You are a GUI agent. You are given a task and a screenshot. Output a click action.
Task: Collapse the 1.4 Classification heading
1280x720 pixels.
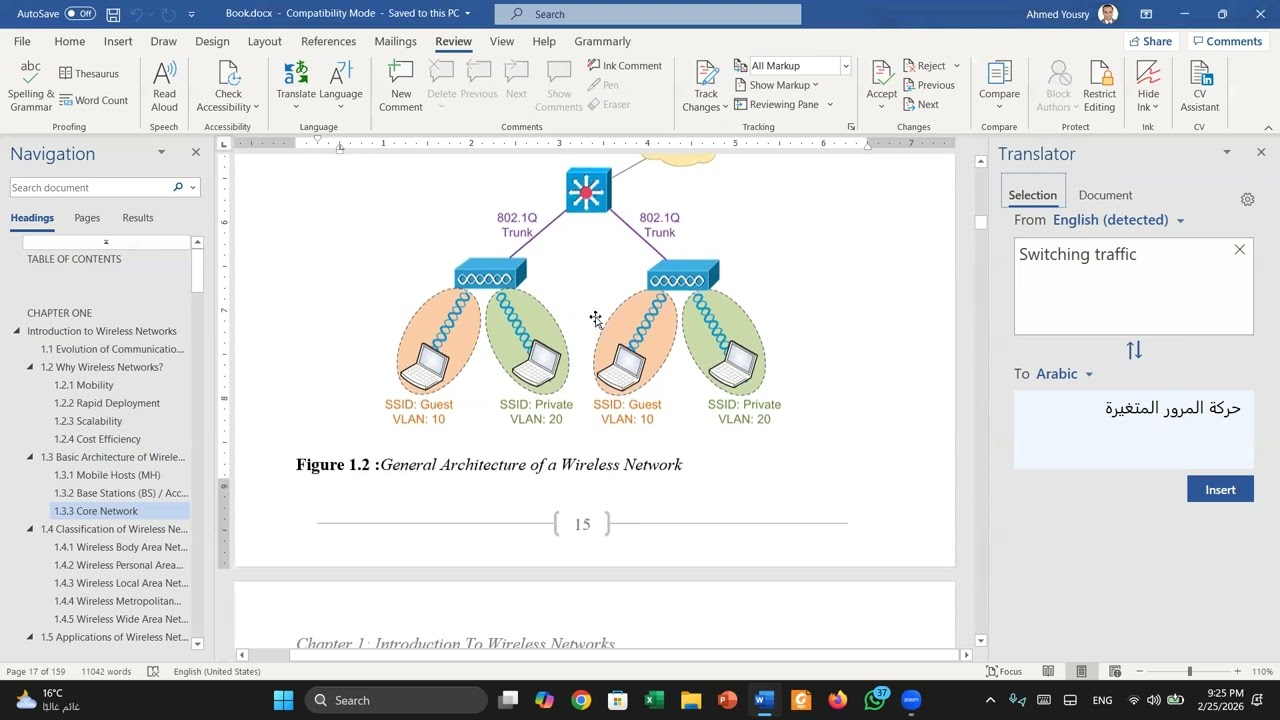30,529
